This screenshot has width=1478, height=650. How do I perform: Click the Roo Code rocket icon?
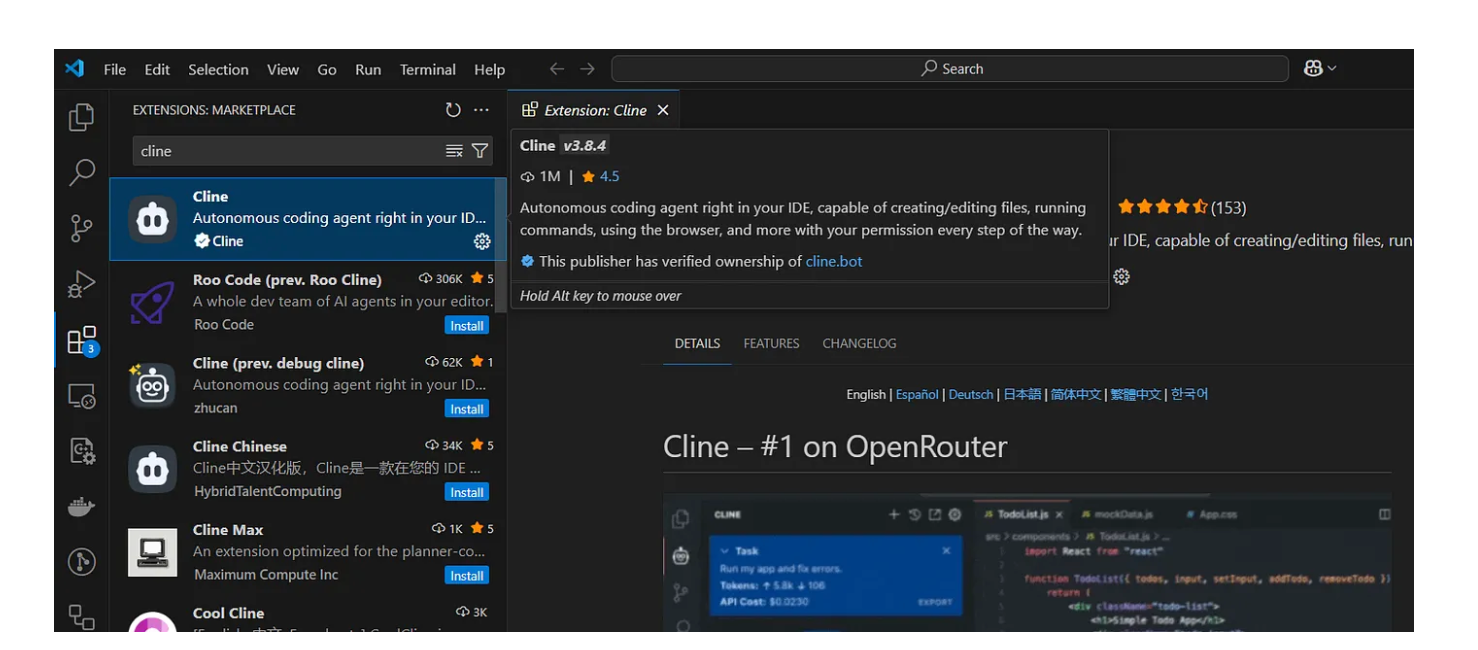(152, 302)
